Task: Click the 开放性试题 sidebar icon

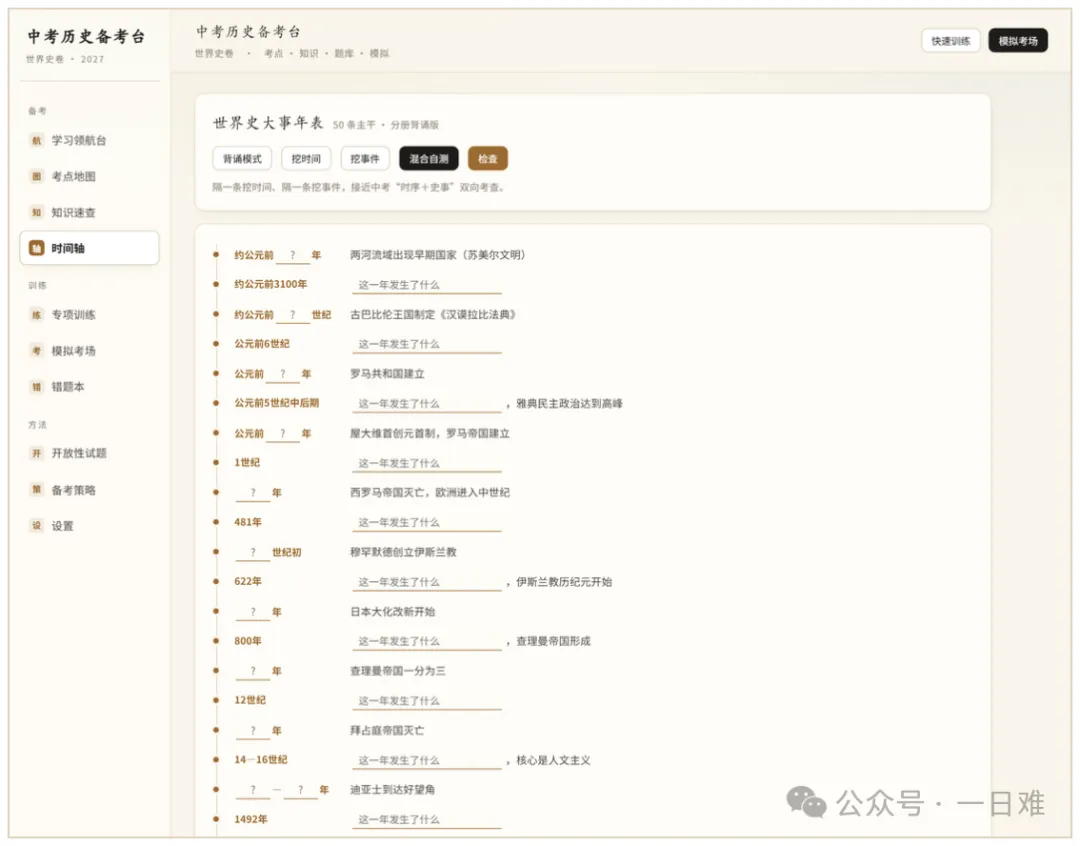Action: click(37, 453)
